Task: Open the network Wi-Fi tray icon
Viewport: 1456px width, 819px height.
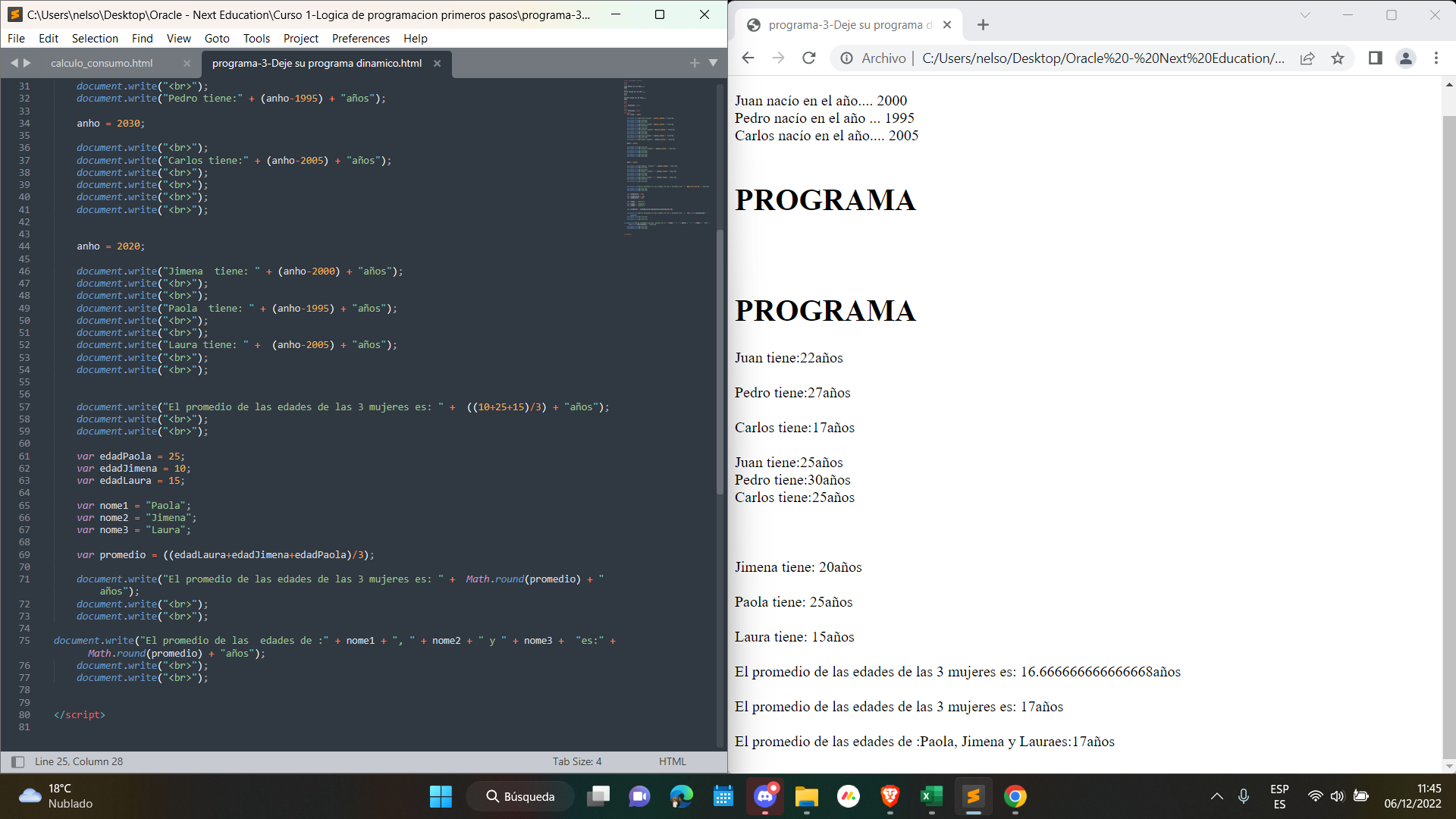Action: [1316, 796]
